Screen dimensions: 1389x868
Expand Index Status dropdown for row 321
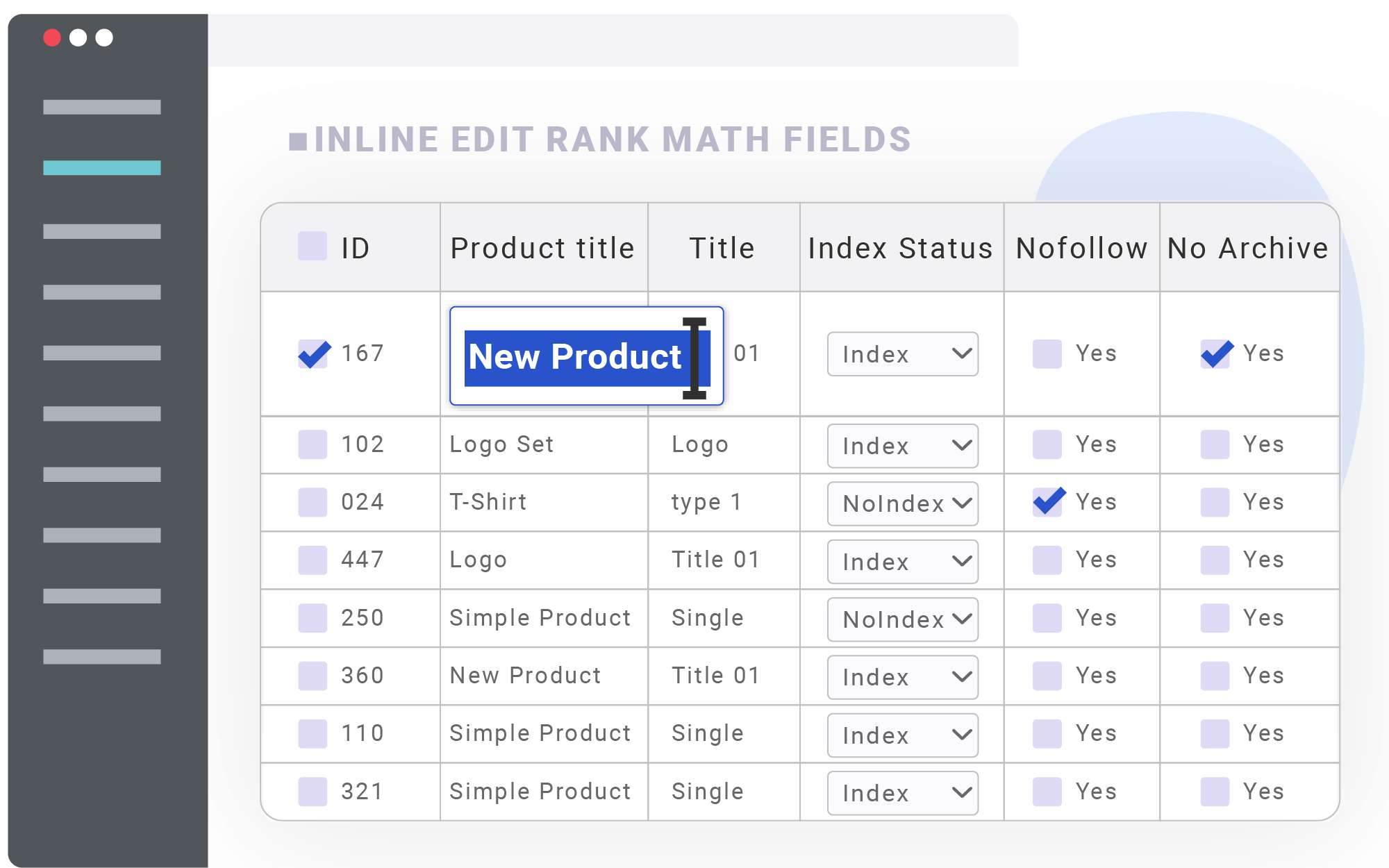click(903, 793)
